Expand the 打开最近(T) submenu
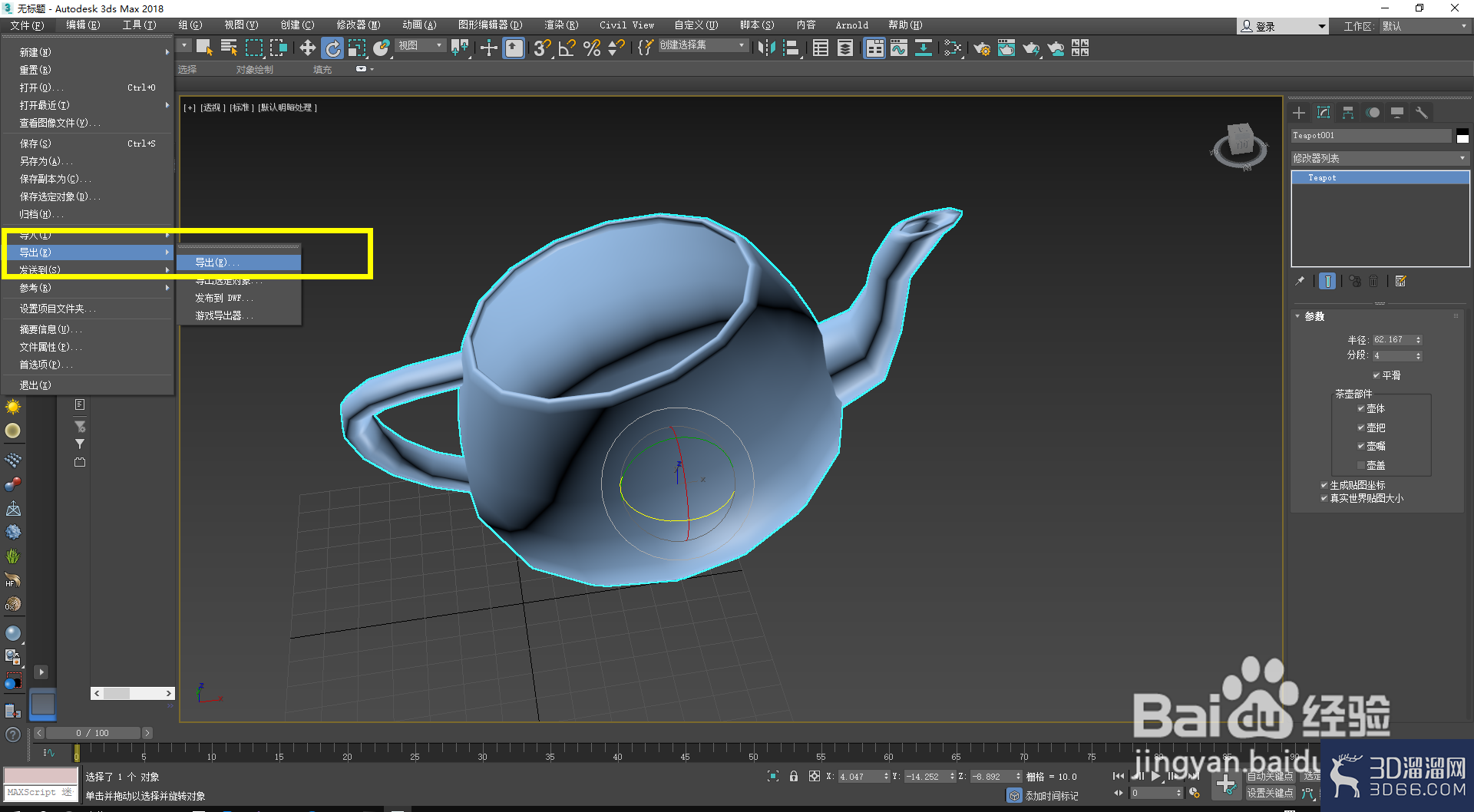1474x812 pixels. pyautogui.click(x=88, y=105)
